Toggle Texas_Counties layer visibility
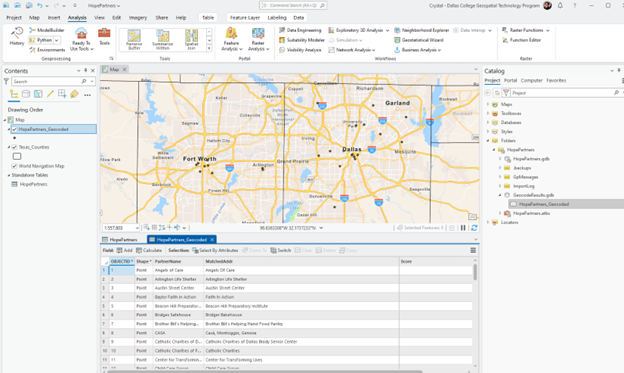 pos(15,147)
